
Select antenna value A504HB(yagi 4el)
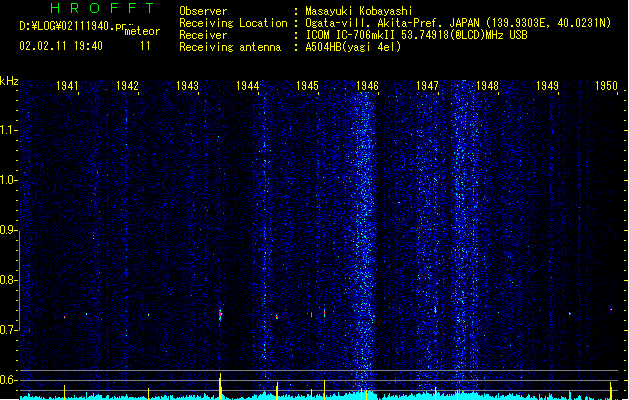pos(353,47)
